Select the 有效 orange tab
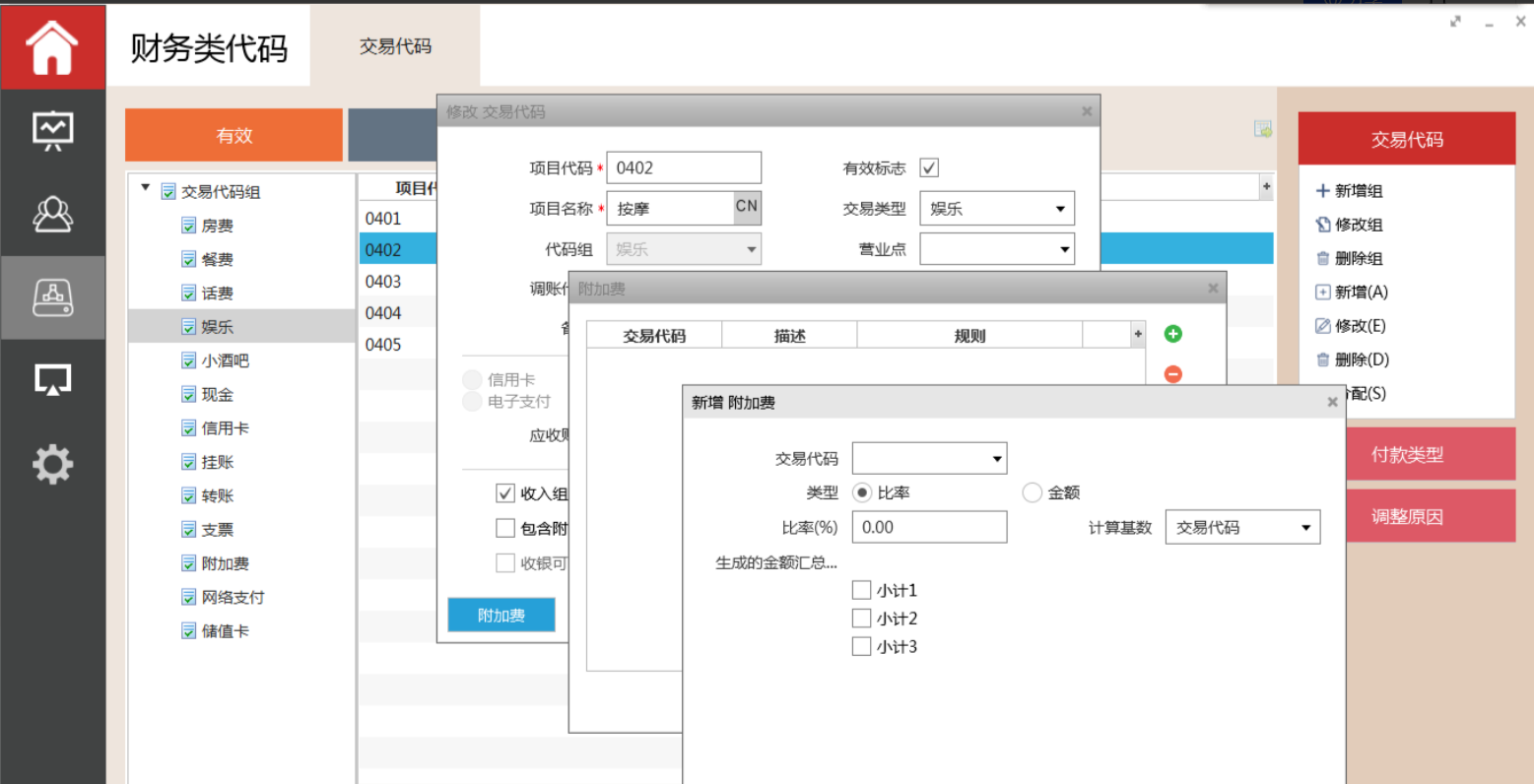Image resolution: width=1534 pixels, height=784 pixels. (x=233, y=136)
